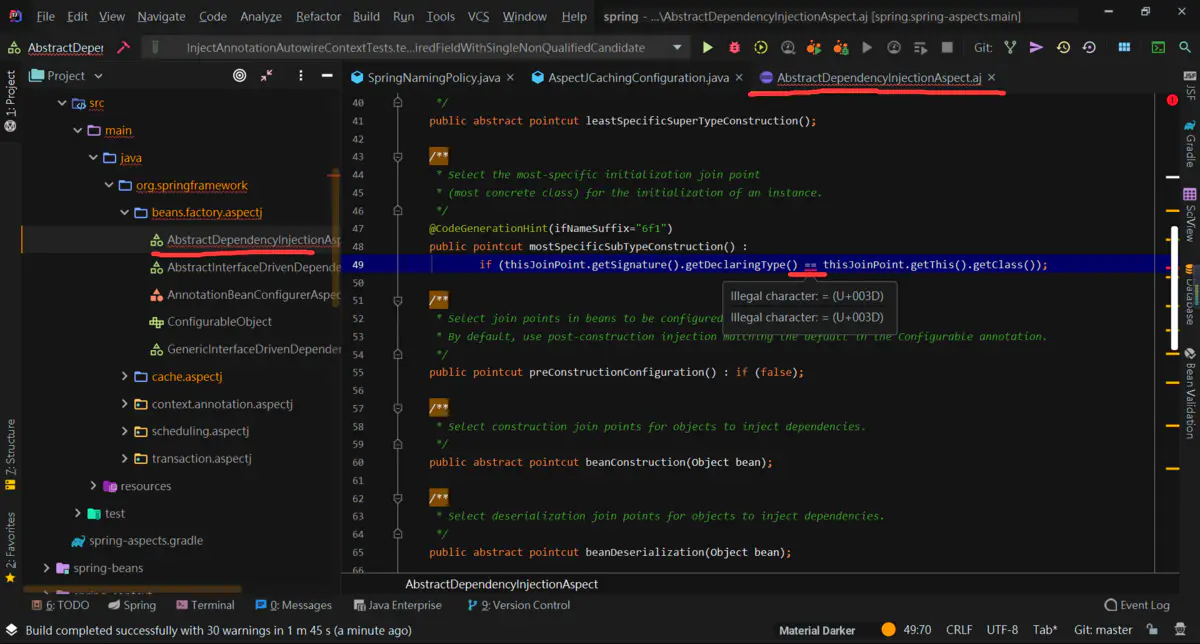The width and height of the screenshot is (1200, 644).
Task: Open Search Everywhere magnifier icon
Action: (1186, 48)
